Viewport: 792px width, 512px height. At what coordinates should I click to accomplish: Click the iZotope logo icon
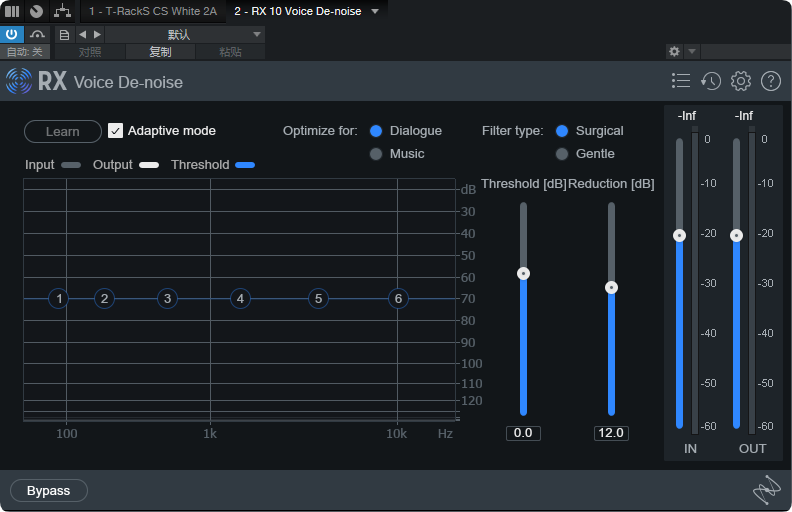coord(767,490)
